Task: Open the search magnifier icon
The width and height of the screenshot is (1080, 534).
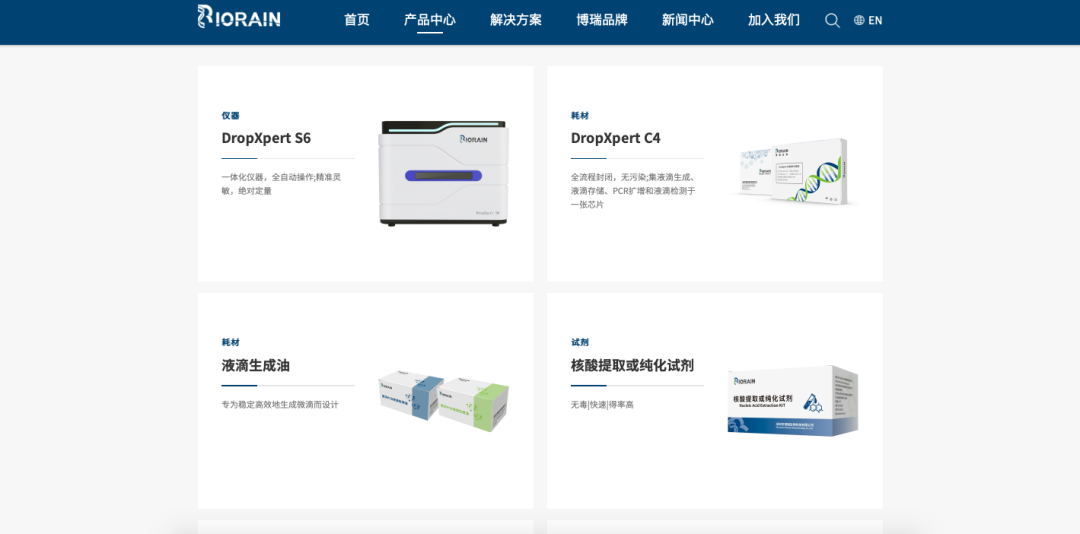Action: 832,21
